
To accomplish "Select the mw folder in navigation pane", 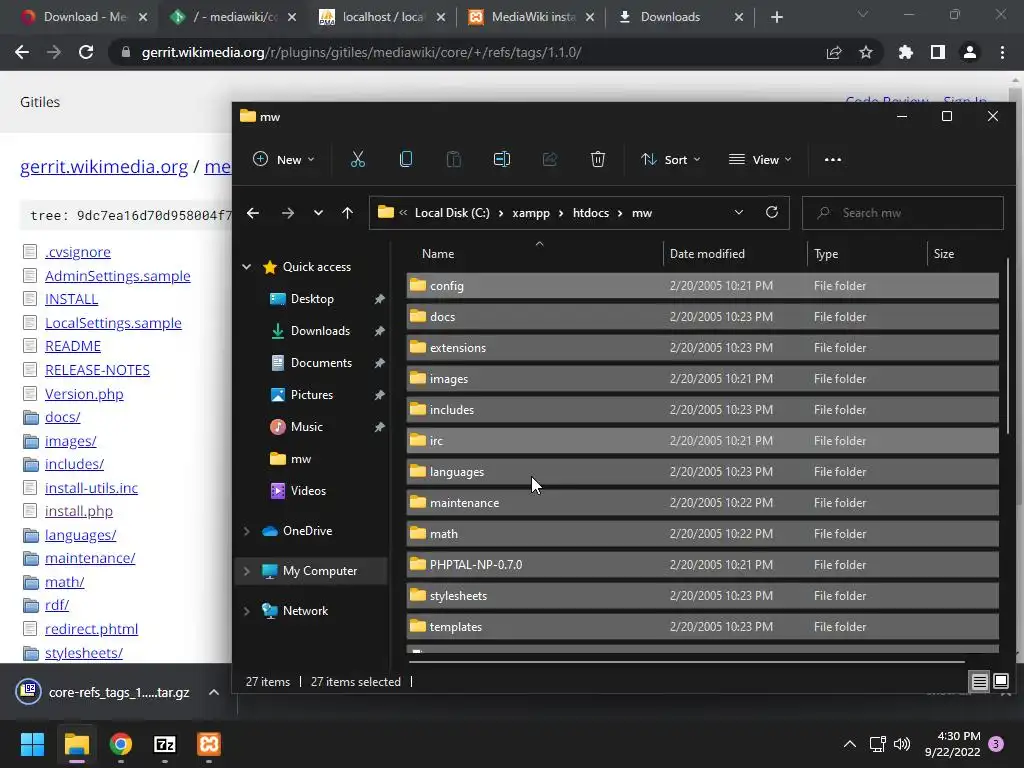I will pyautogui.click(x=300, y=459).
